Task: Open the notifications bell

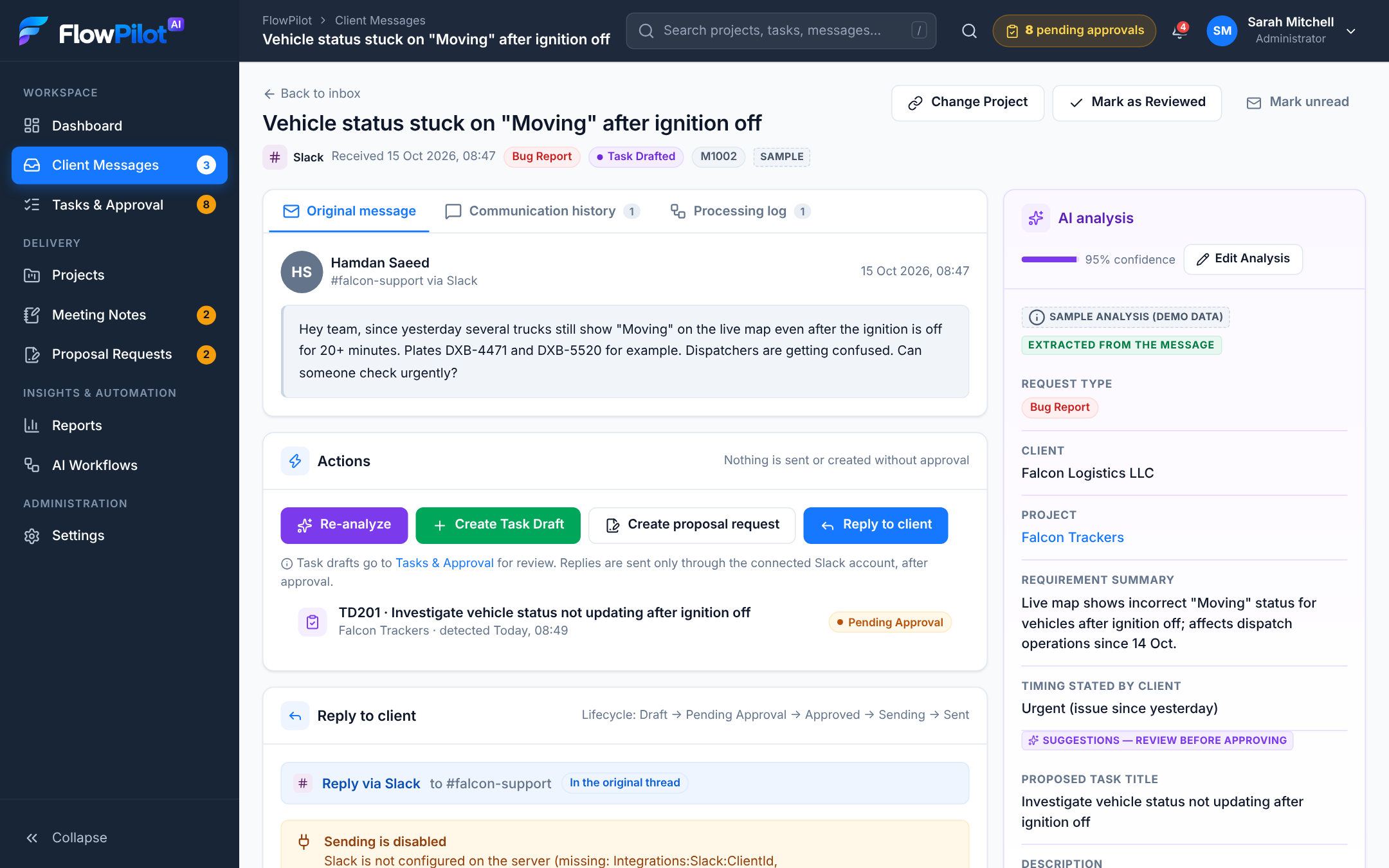Action: pos(1179,31)
